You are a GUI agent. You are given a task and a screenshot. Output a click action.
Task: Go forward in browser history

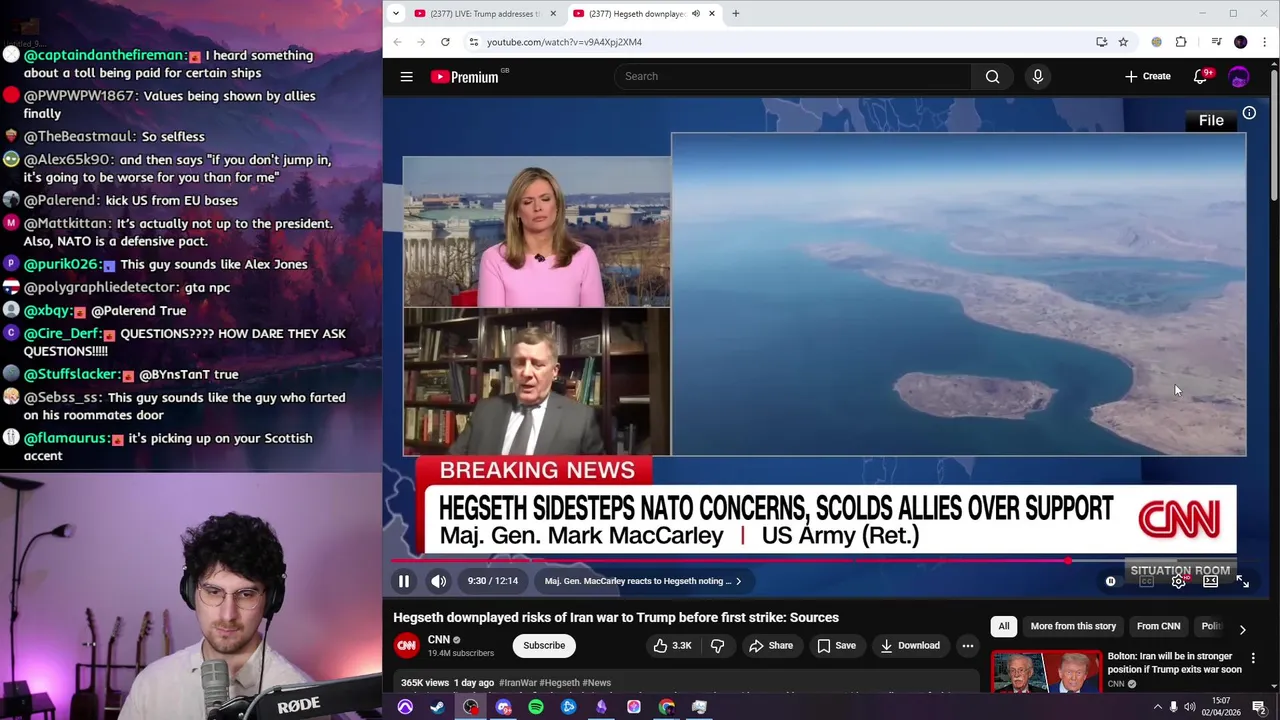(x=421, y=42)
